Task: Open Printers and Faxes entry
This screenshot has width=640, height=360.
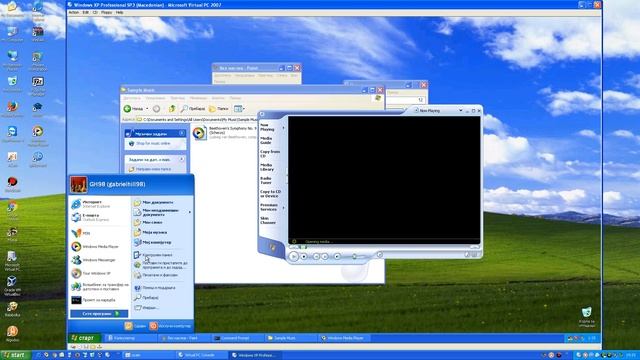Action: pyautogui.click(x=162, y=275)
